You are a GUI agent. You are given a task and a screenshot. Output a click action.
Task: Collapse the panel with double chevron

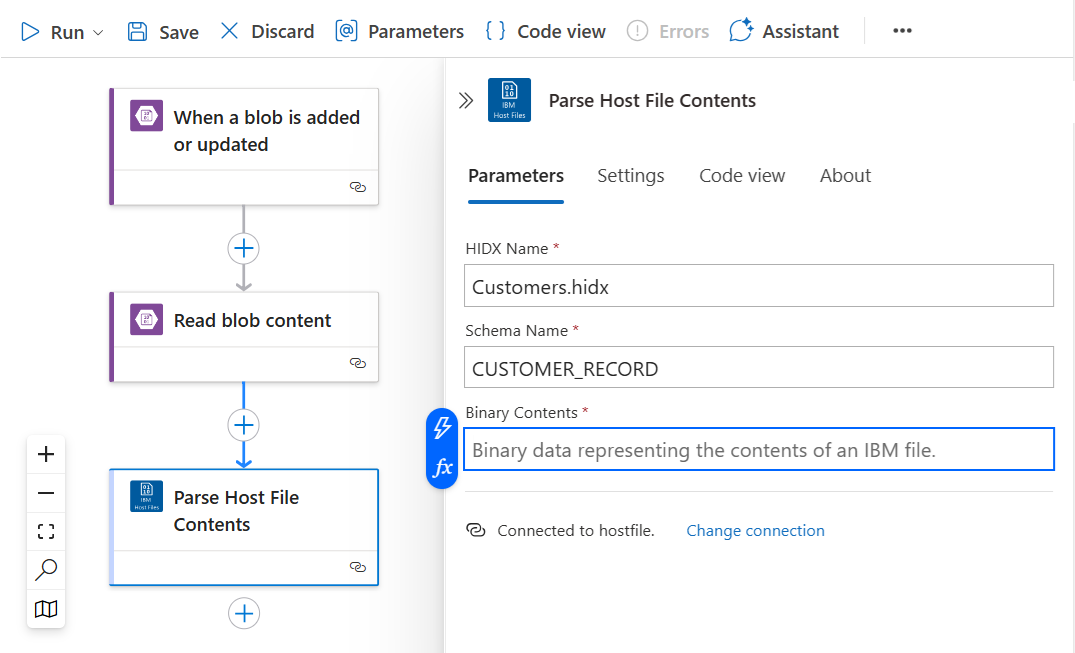tap(465, 100)
